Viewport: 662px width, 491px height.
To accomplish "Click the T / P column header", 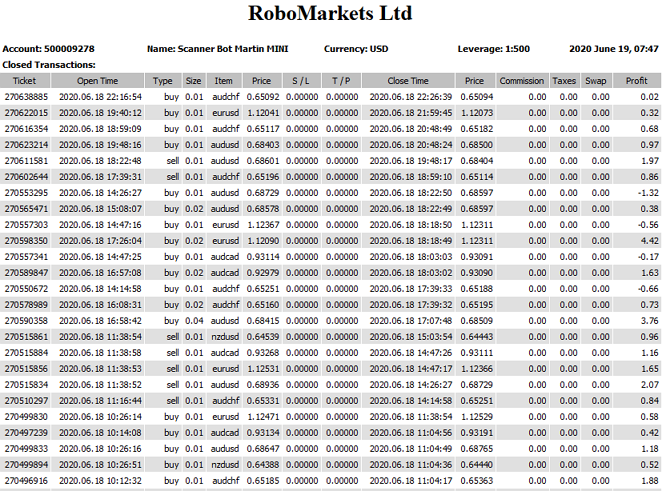I will [x=341, y=81].
